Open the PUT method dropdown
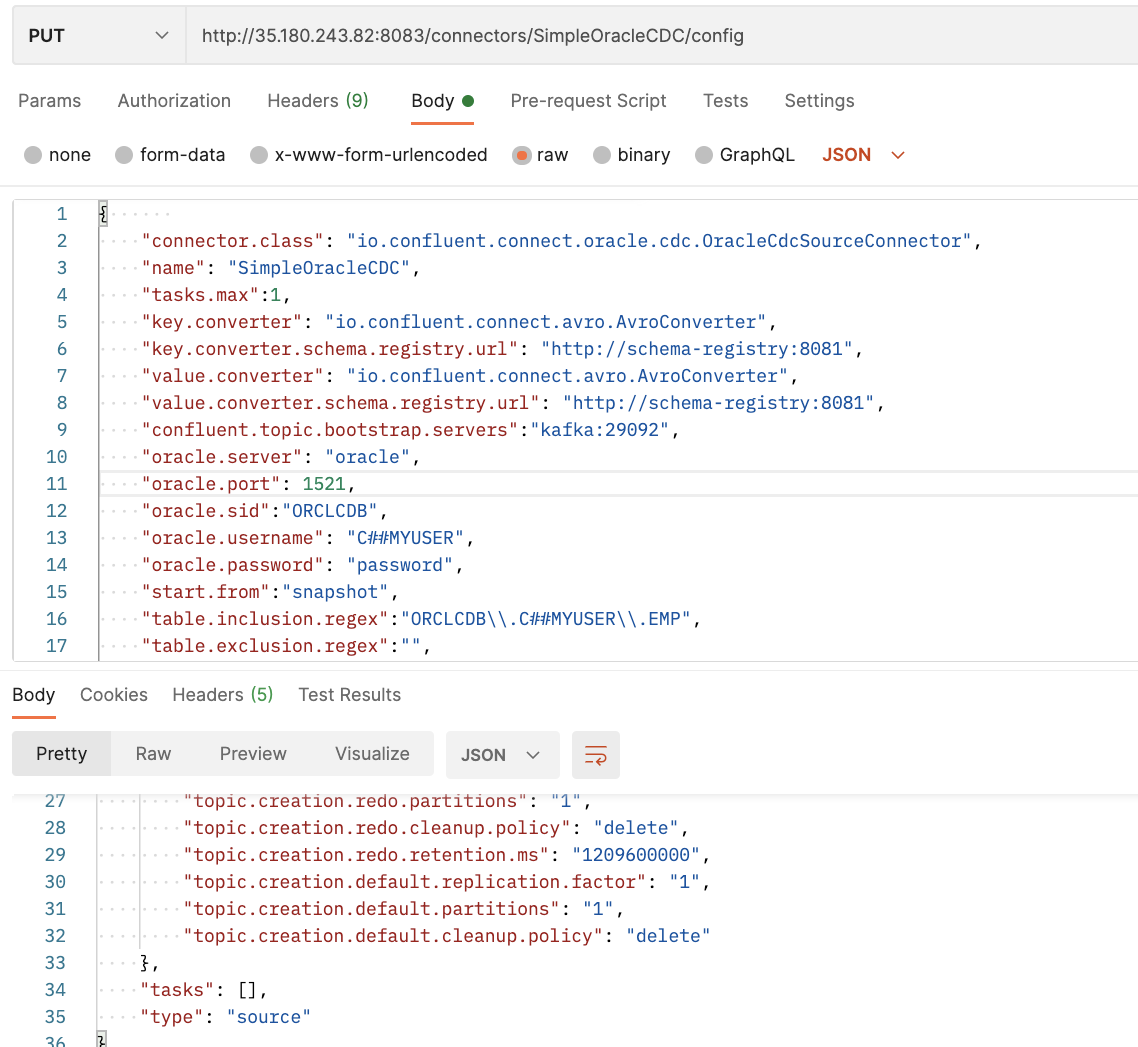Screen dimensions: 1138x1047 (x=97, y=35)
